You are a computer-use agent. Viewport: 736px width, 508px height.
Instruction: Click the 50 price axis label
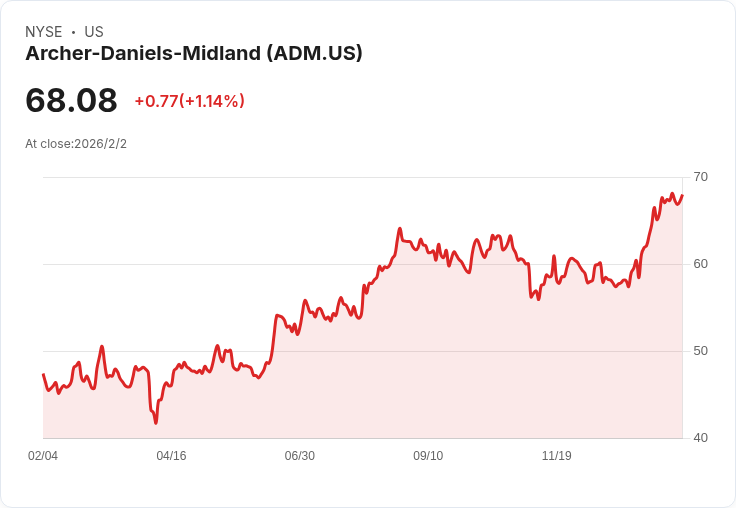pos(700,351)
